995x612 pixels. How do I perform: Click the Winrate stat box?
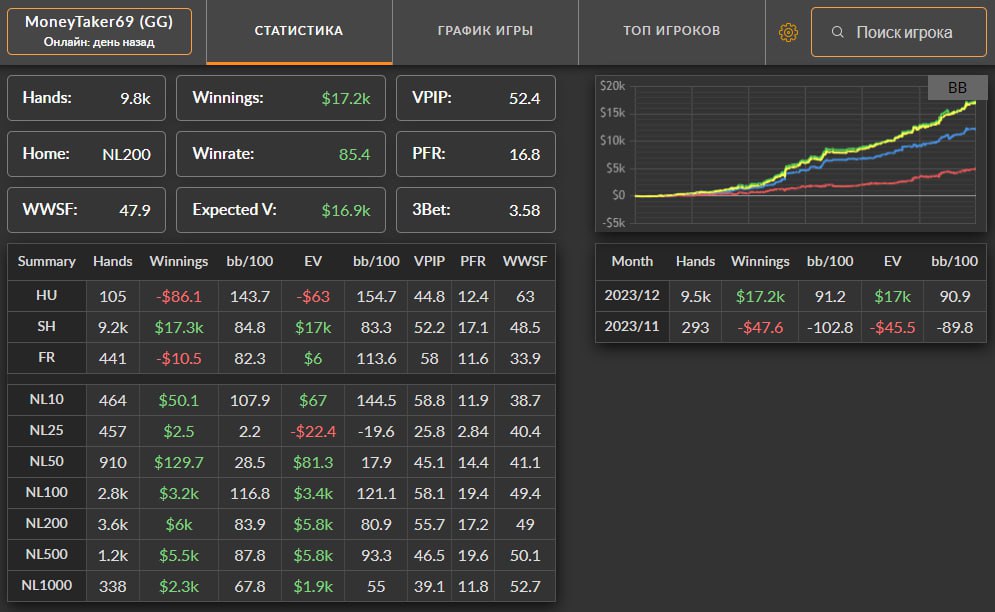[280, 154]
